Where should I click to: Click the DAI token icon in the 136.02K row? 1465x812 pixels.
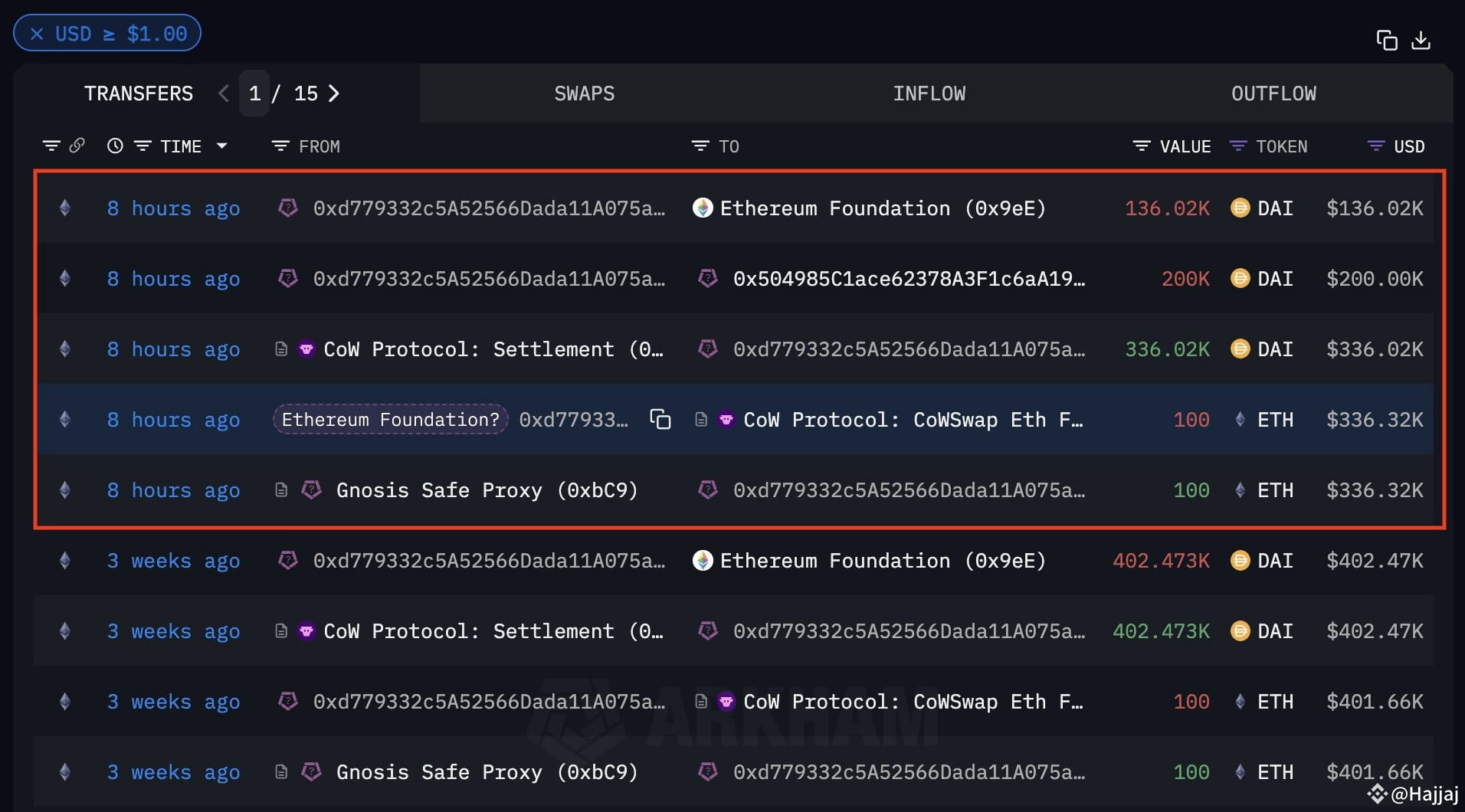(1240, 208)
